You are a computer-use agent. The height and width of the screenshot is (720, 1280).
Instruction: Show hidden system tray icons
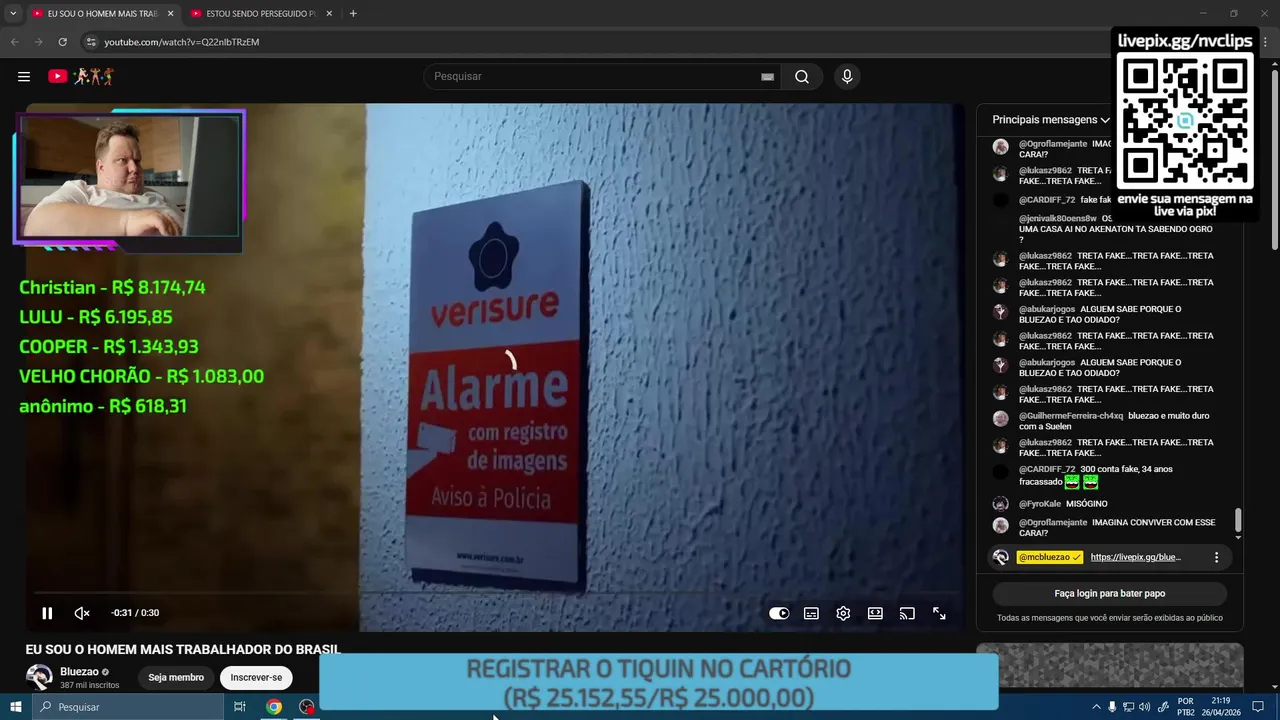(x=1096, y=707)
